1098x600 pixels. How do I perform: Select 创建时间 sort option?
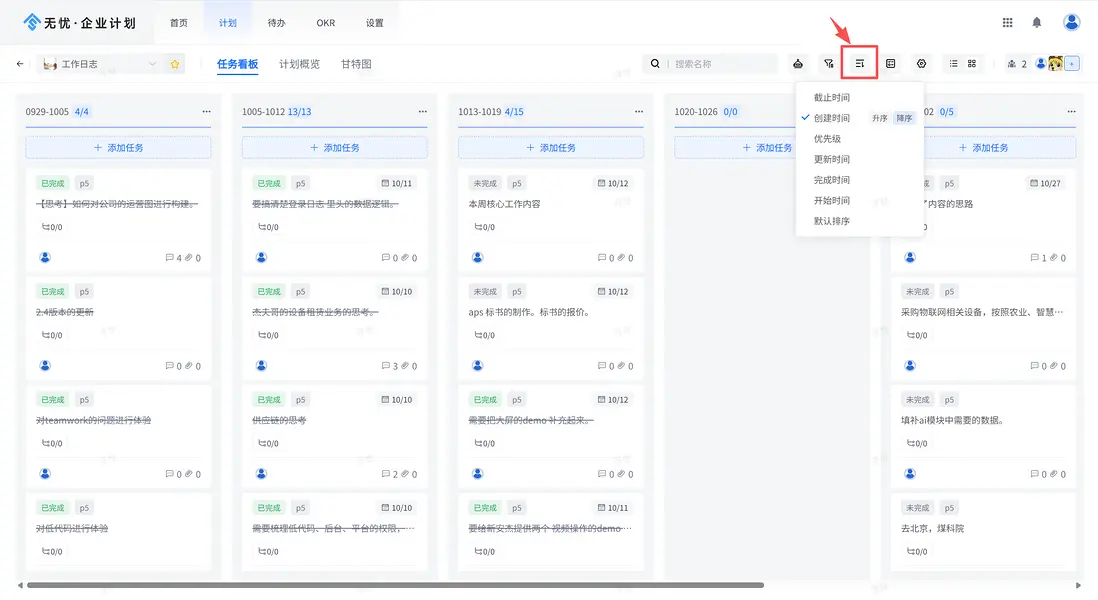pos(831,118)
